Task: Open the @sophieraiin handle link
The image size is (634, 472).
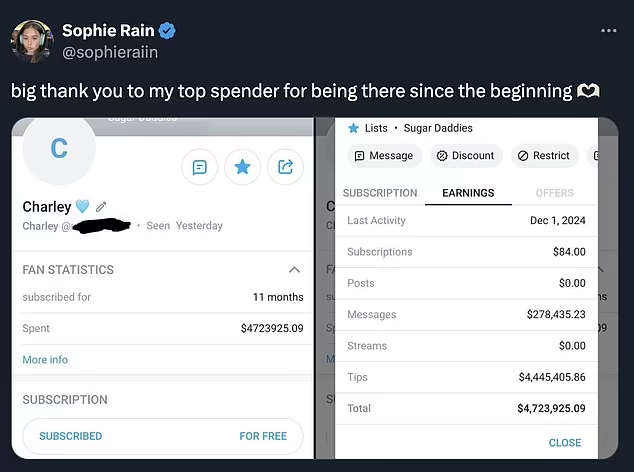Action: [x=110, y=51]
